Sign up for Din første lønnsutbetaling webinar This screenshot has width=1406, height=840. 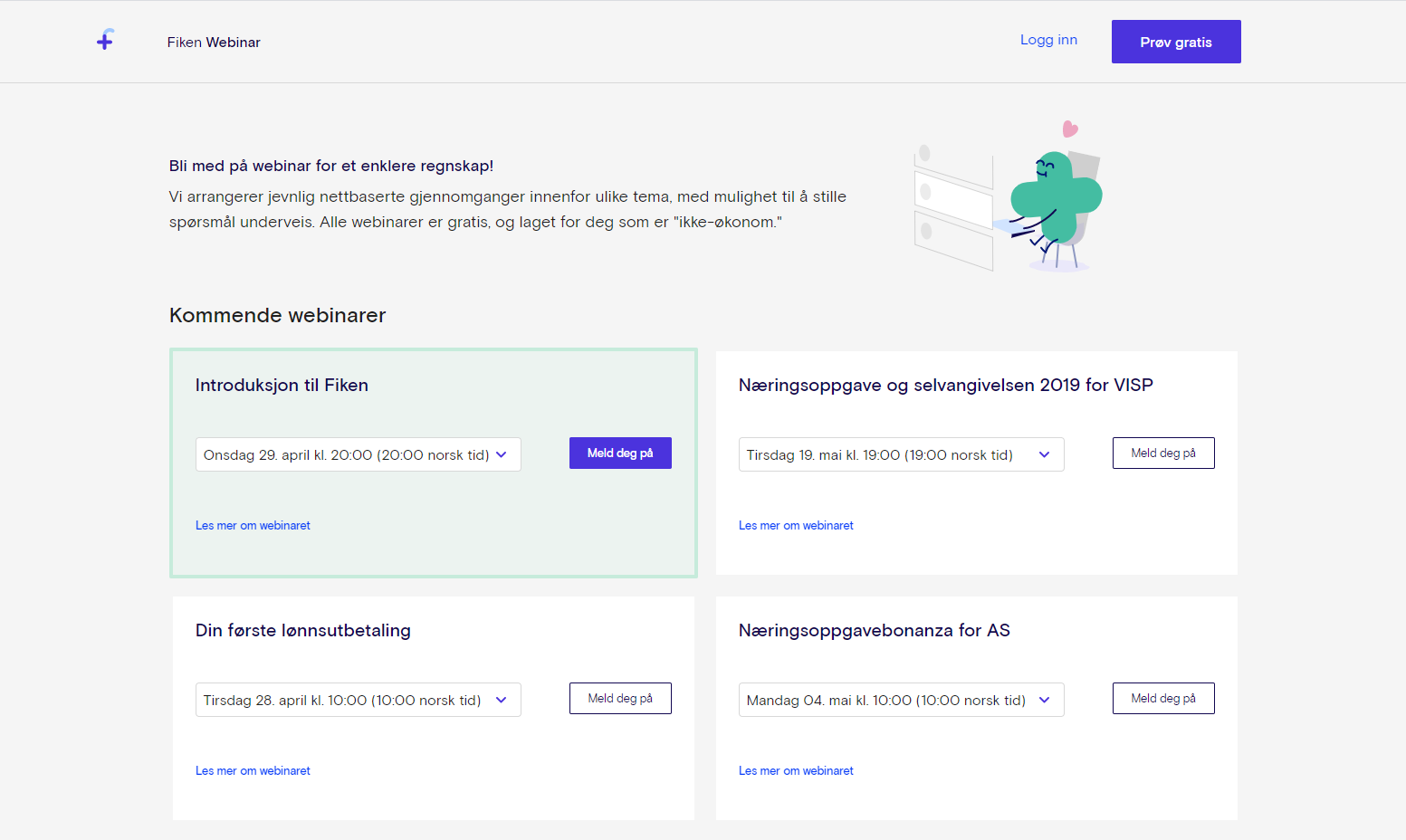[620, 698]
